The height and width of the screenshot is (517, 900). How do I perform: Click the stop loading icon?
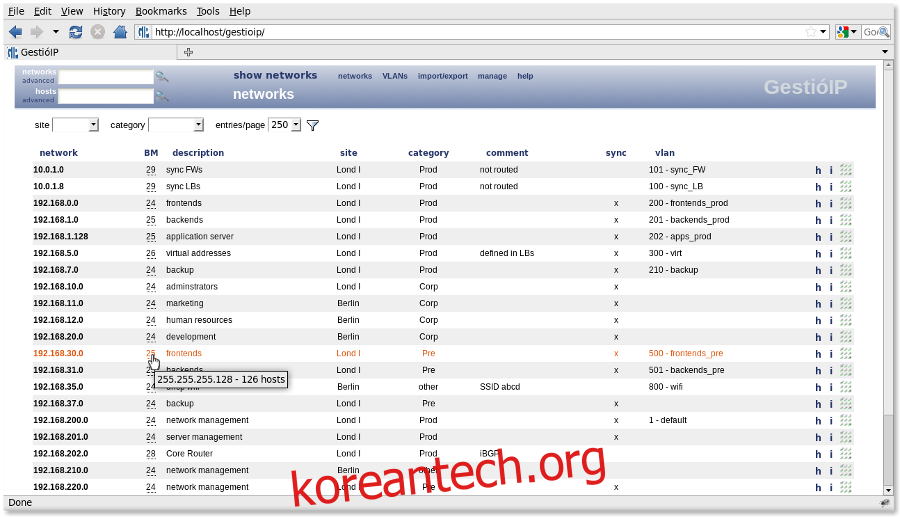pos(98,32)
